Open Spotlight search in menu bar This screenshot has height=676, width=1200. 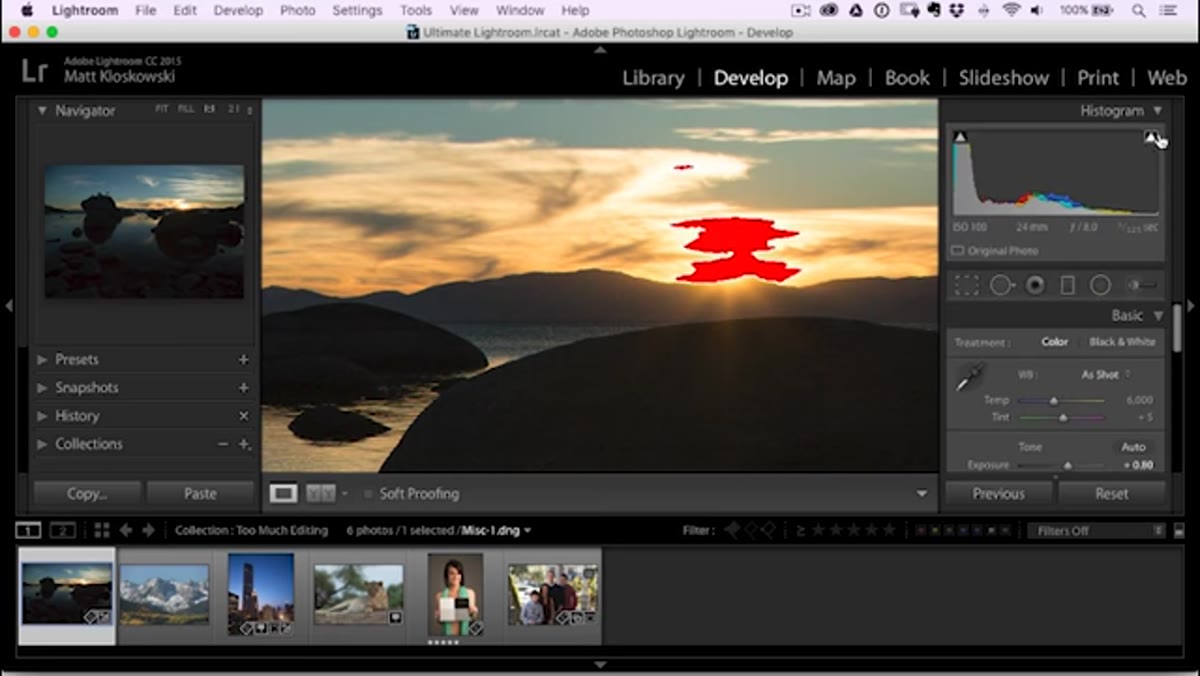point(1139,10)
